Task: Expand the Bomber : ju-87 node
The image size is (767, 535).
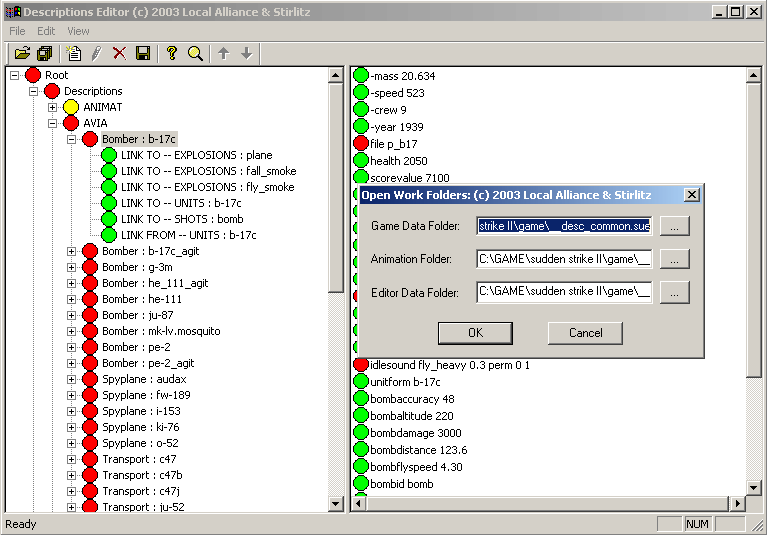Action: 71,315
